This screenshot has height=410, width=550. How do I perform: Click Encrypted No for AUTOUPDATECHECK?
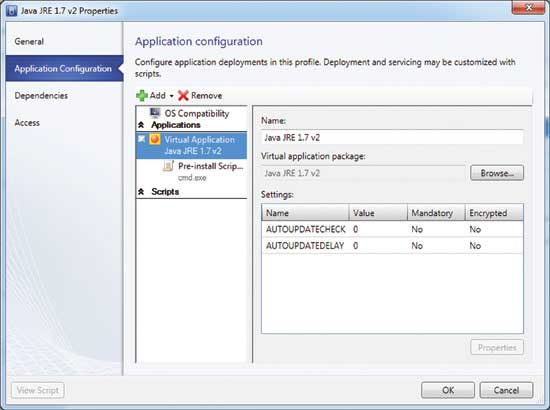475,229
